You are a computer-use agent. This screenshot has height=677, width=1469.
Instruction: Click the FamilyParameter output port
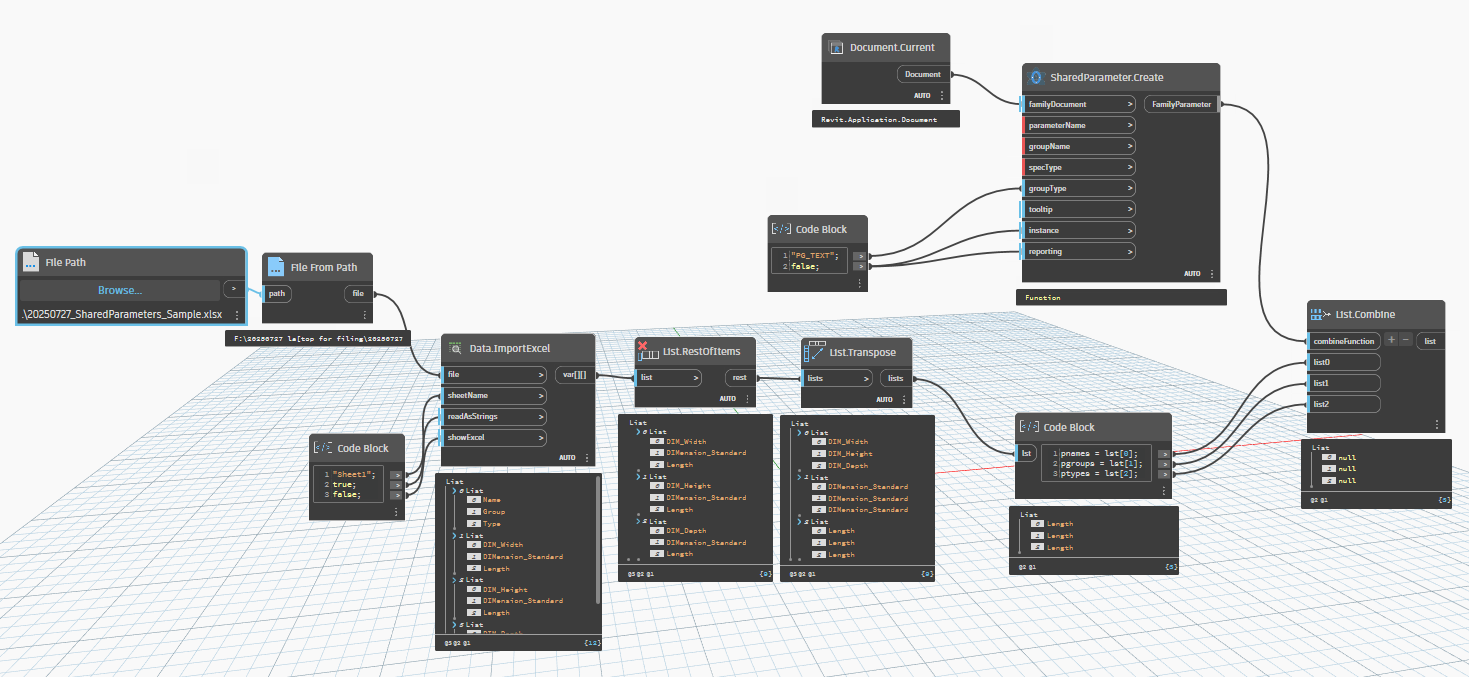point(1181,104)
